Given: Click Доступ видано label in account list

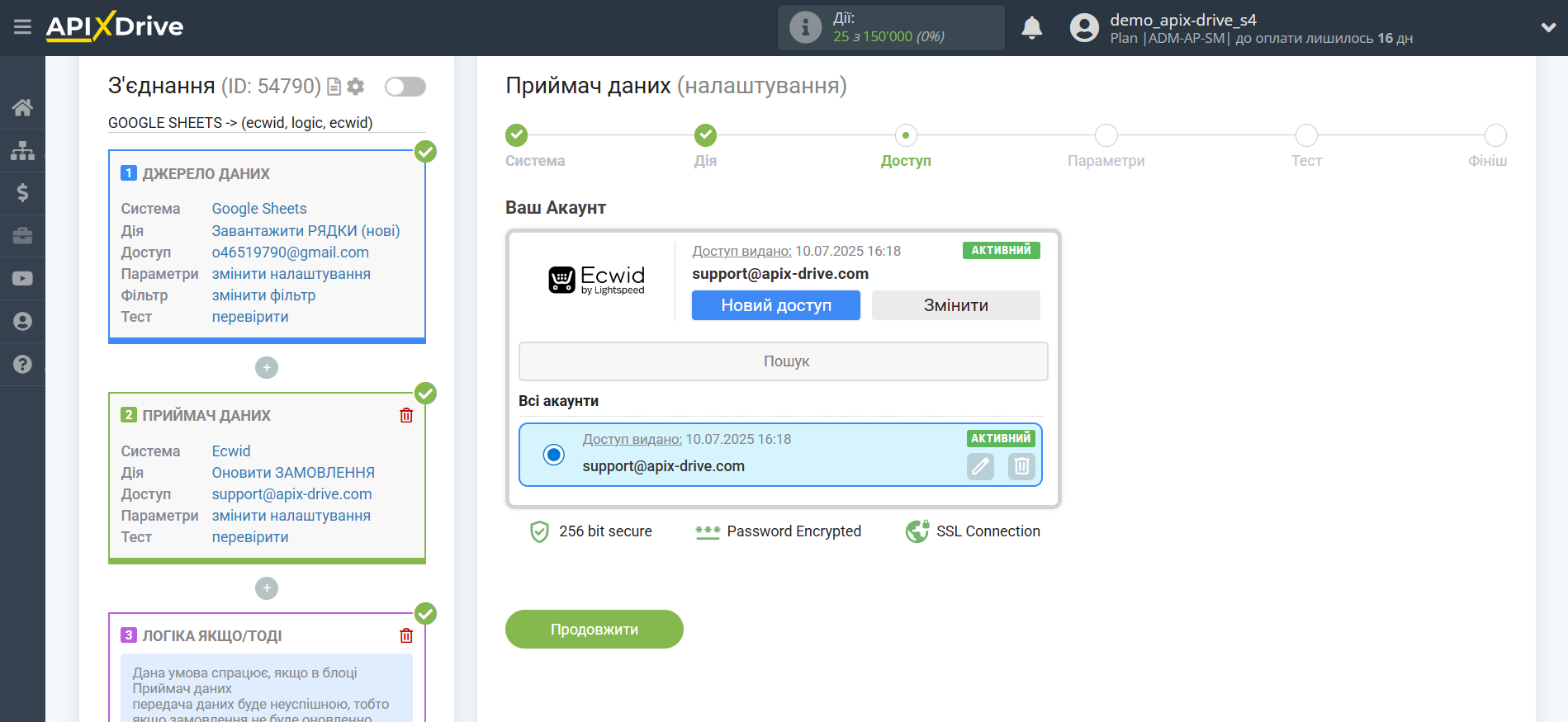Looking at the screenshot, I should 632,439.
